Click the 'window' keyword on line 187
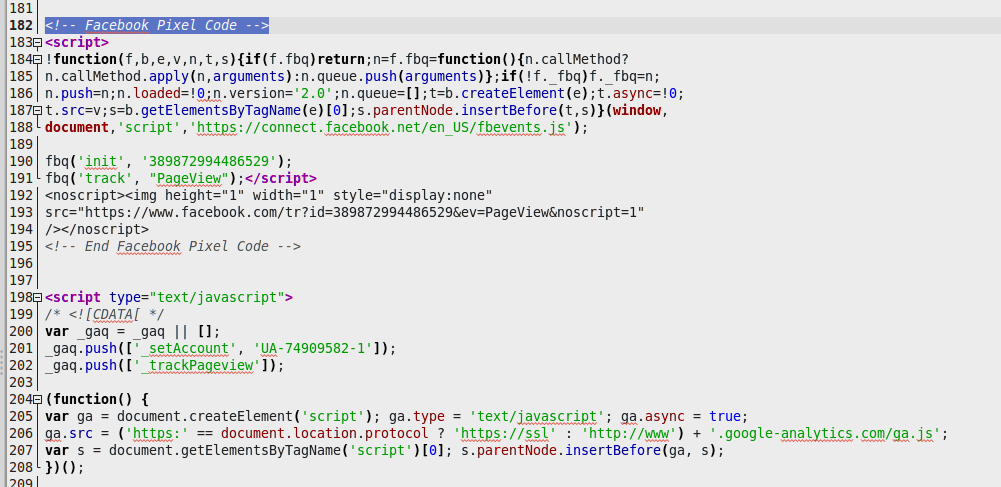This screenshot has height=487, width=1001. [x=636, y=110]
